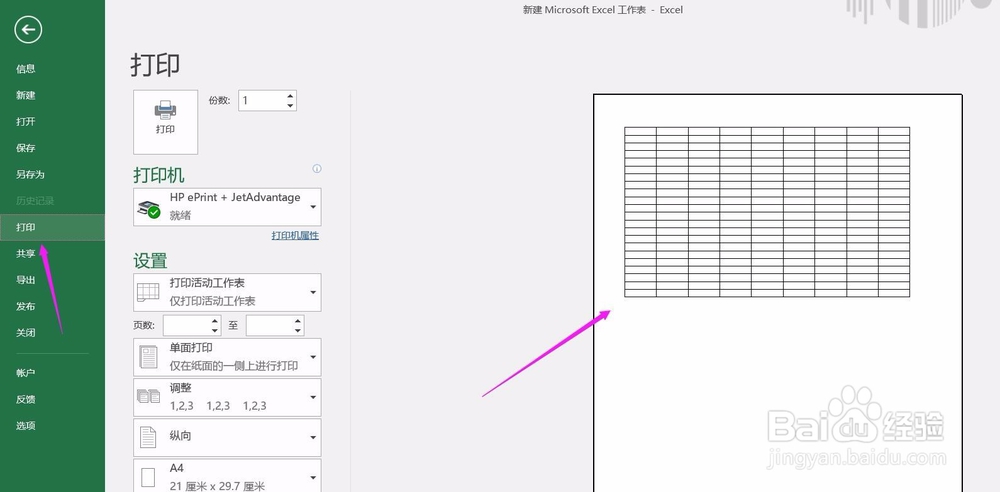Click the portrait page icon beside 纵向
This screenshot has width=1000, height=492.
[x=148, y=437]
